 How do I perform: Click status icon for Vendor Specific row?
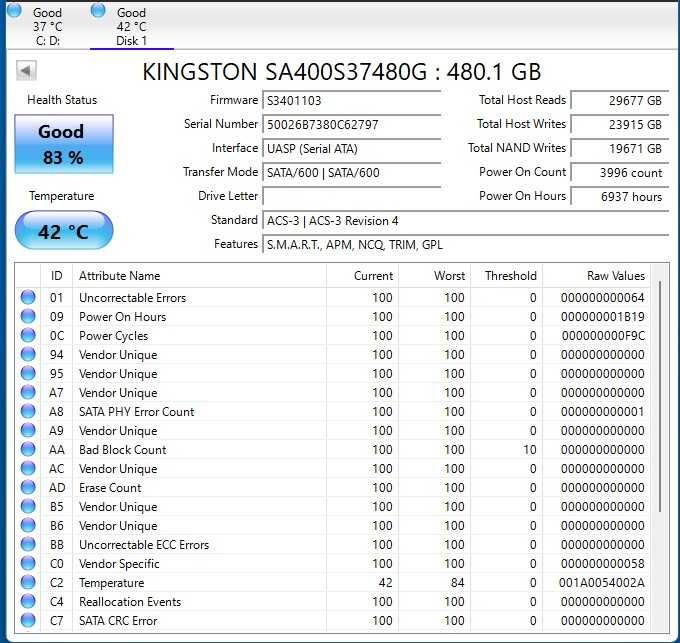28,564
